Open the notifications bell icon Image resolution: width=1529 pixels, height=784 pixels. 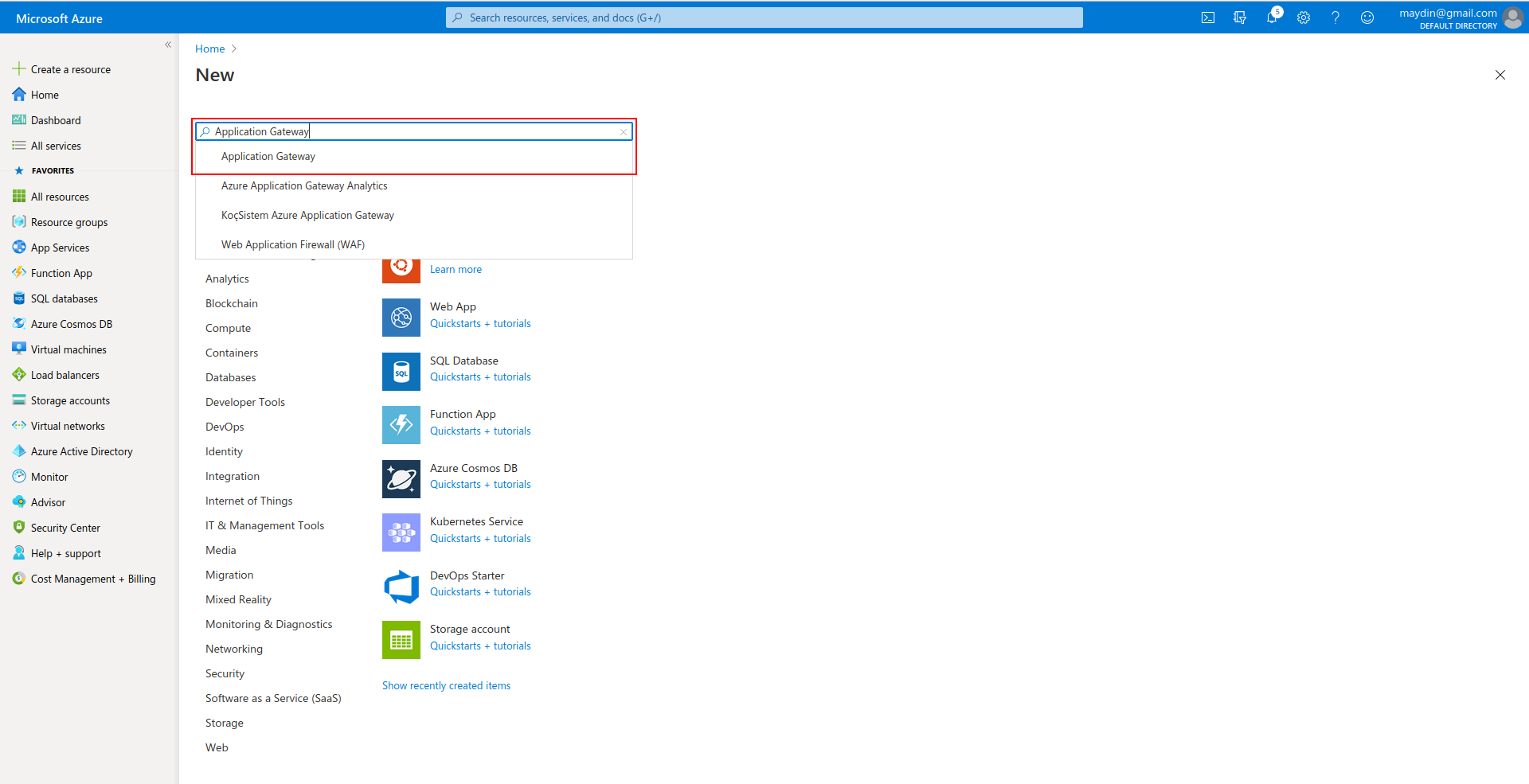point(1272,18)
